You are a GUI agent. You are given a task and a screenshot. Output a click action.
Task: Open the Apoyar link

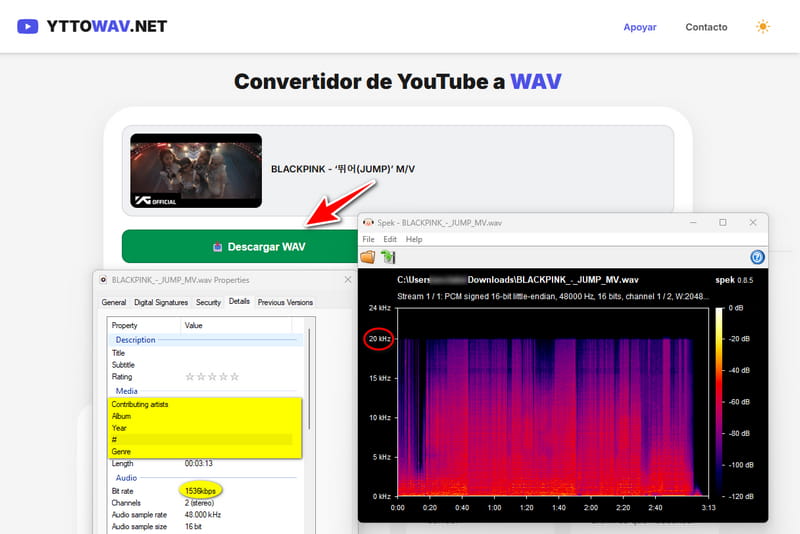639,27
